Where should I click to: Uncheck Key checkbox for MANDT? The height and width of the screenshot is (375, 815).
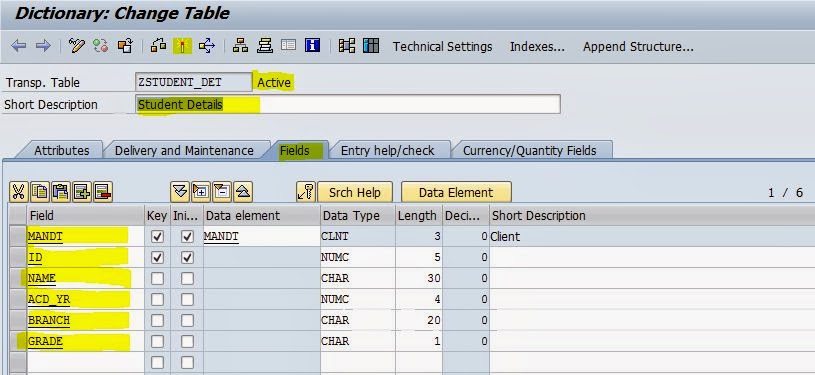(x=157, y=237)
